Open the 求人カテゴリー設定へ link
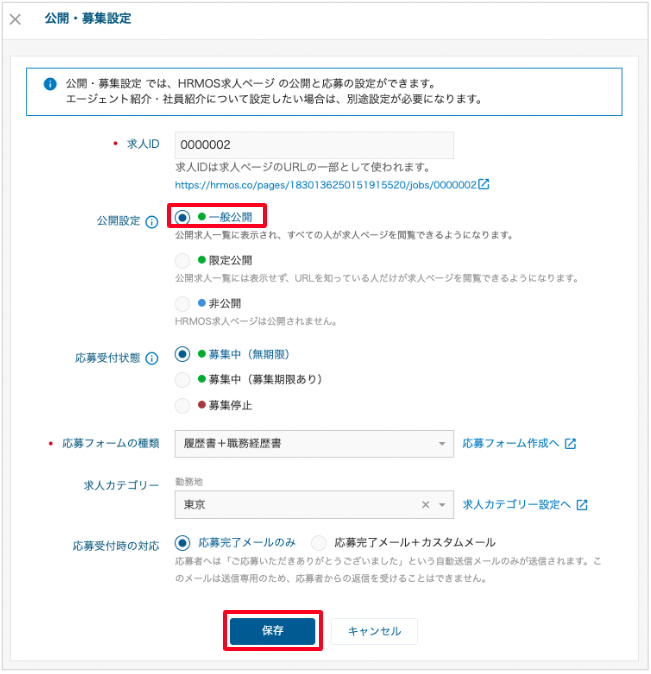 [x=516, y=505]
